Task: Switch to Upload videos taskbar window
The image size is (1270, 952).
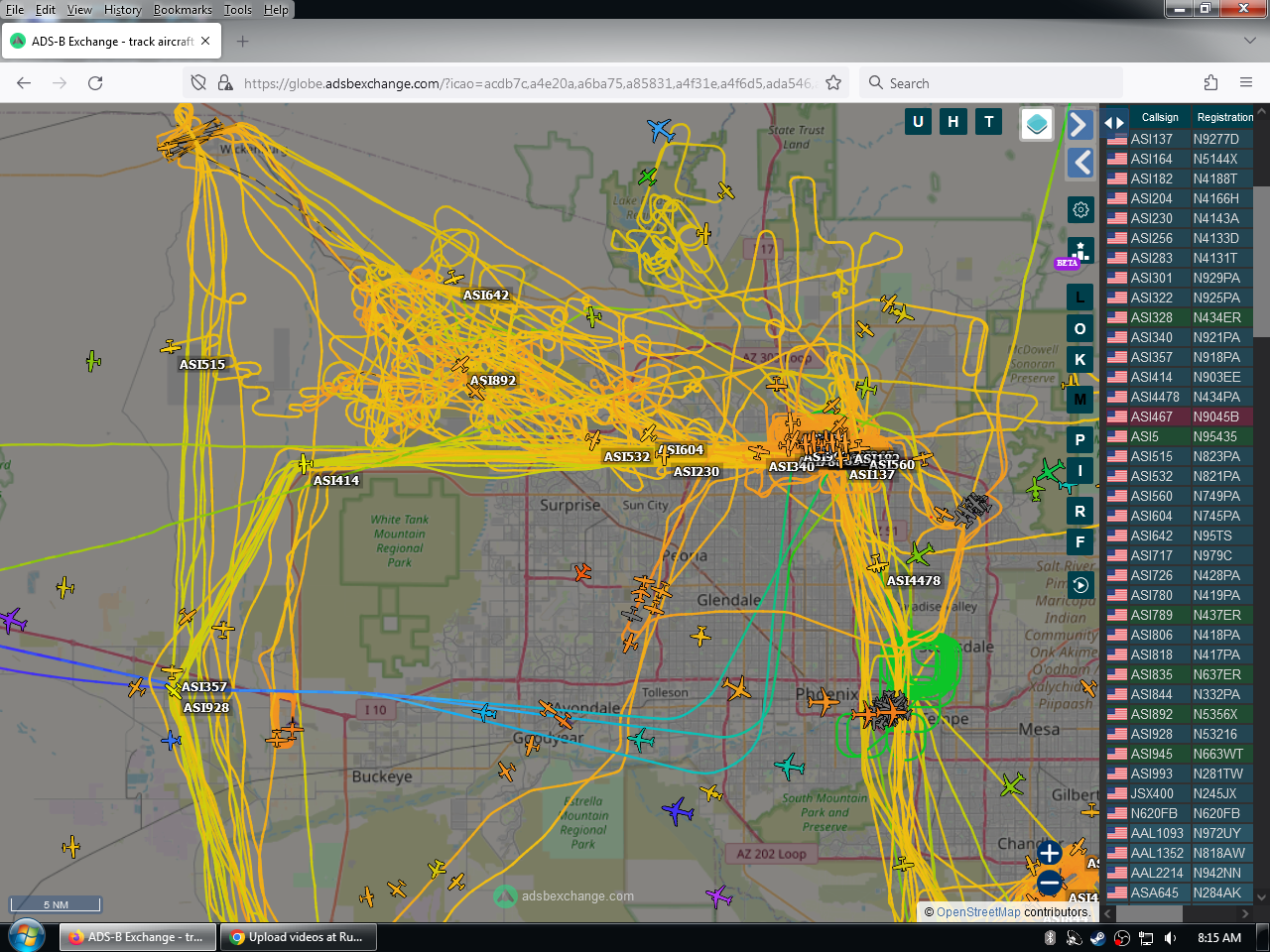Action: coord(298,937)
